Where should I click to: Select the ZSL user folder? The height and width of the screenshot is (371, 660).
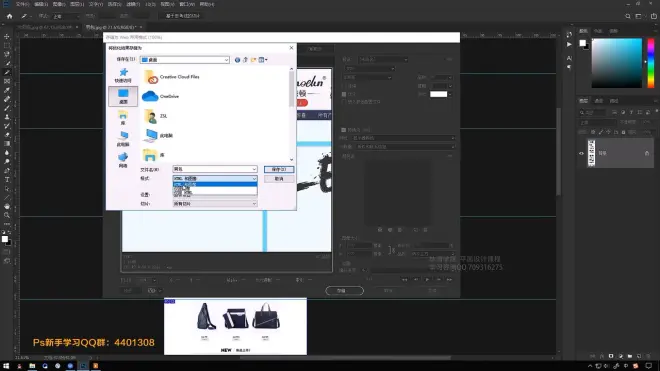[x=155, y=116]
